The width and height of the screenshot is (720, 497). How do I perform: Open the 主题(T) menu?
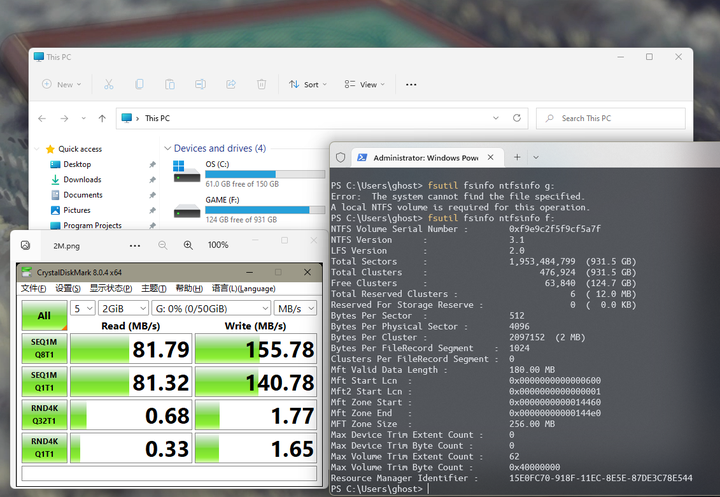153,288
